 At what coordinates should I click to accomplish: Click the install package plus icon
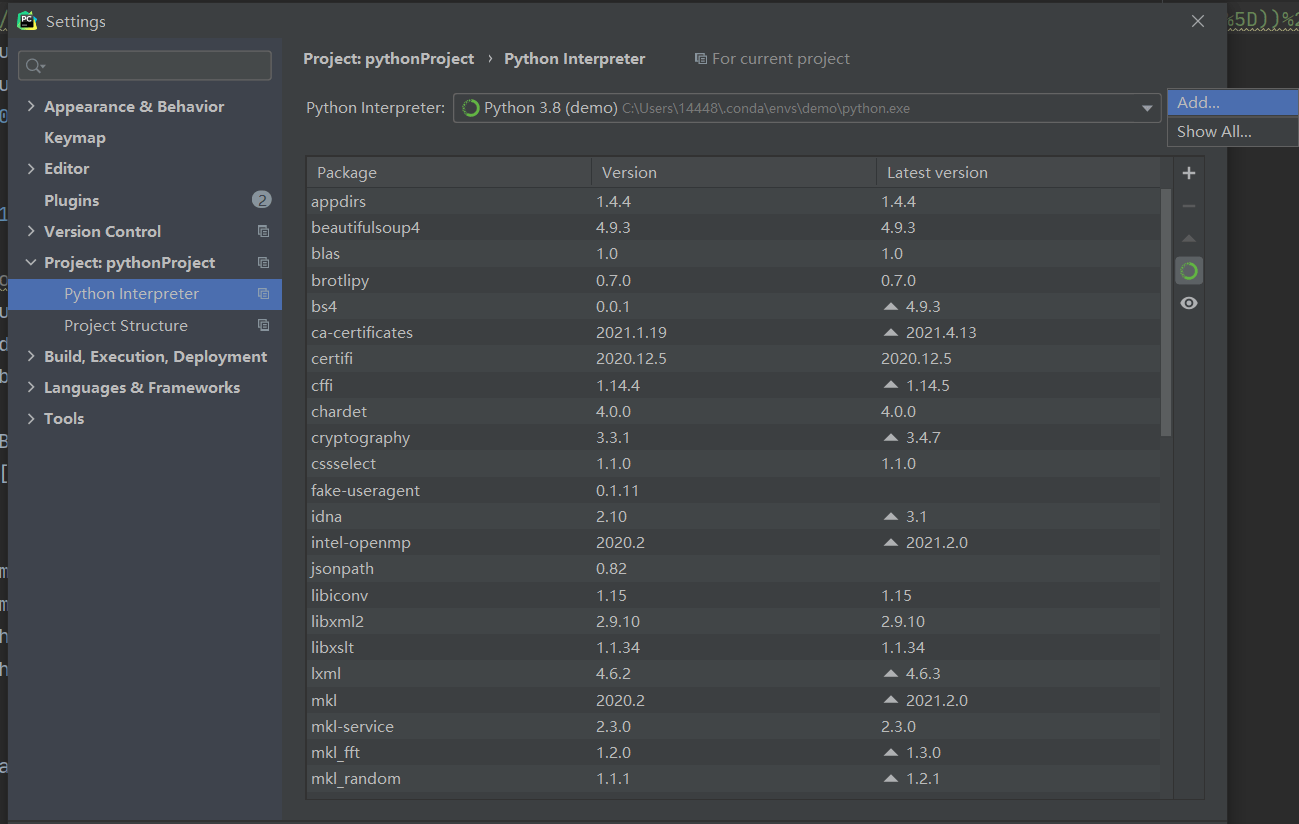1189,173
